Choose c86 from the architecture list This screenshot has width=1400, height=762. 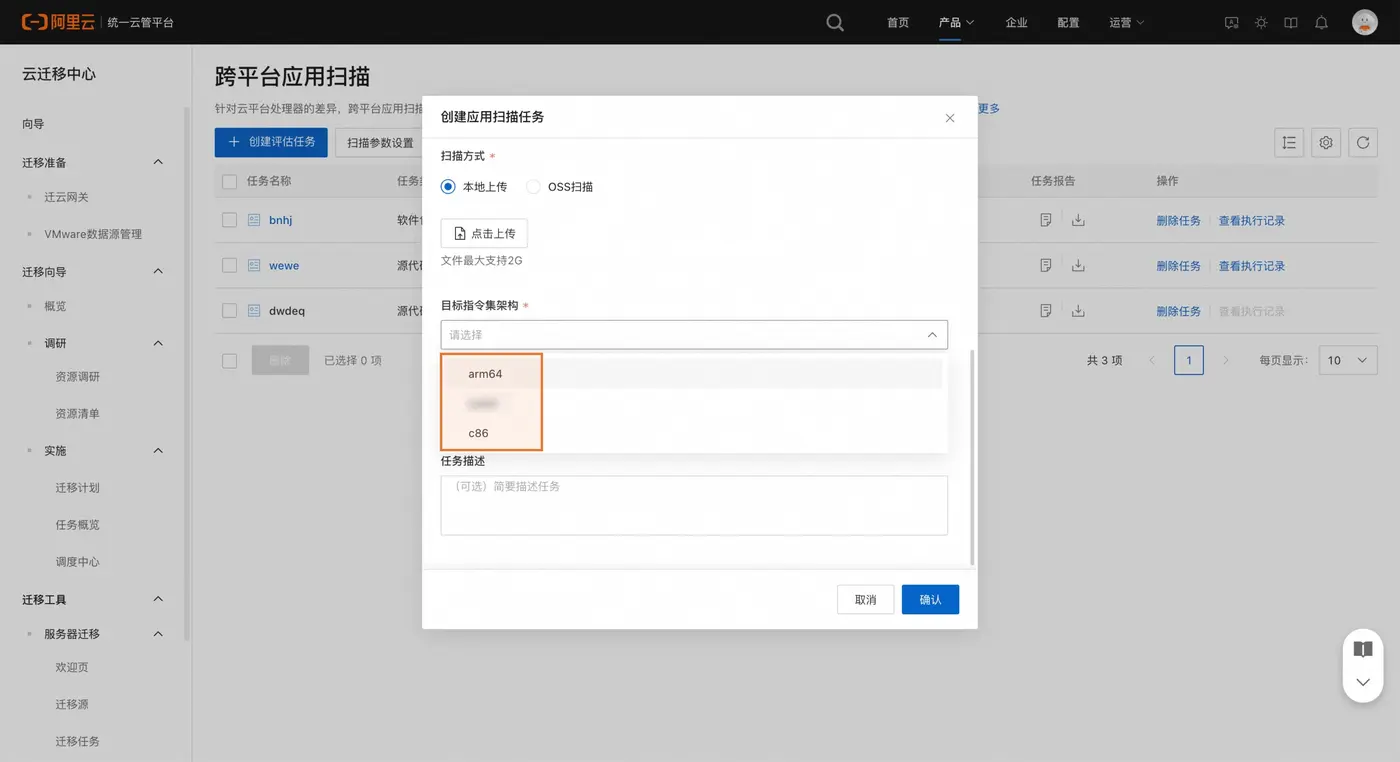pos(694,433)
